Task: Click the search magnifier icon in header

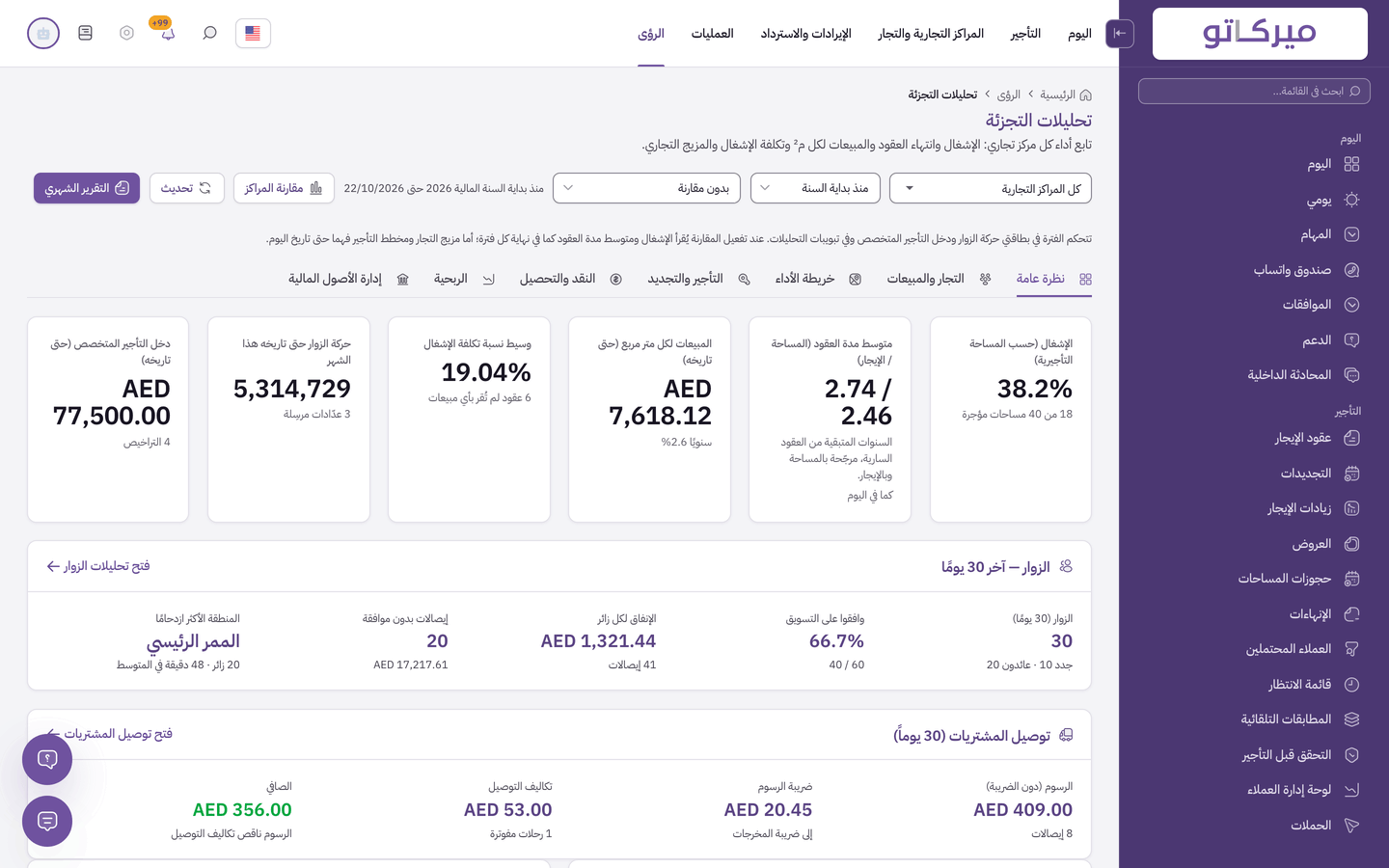Action: coord(209,33)
